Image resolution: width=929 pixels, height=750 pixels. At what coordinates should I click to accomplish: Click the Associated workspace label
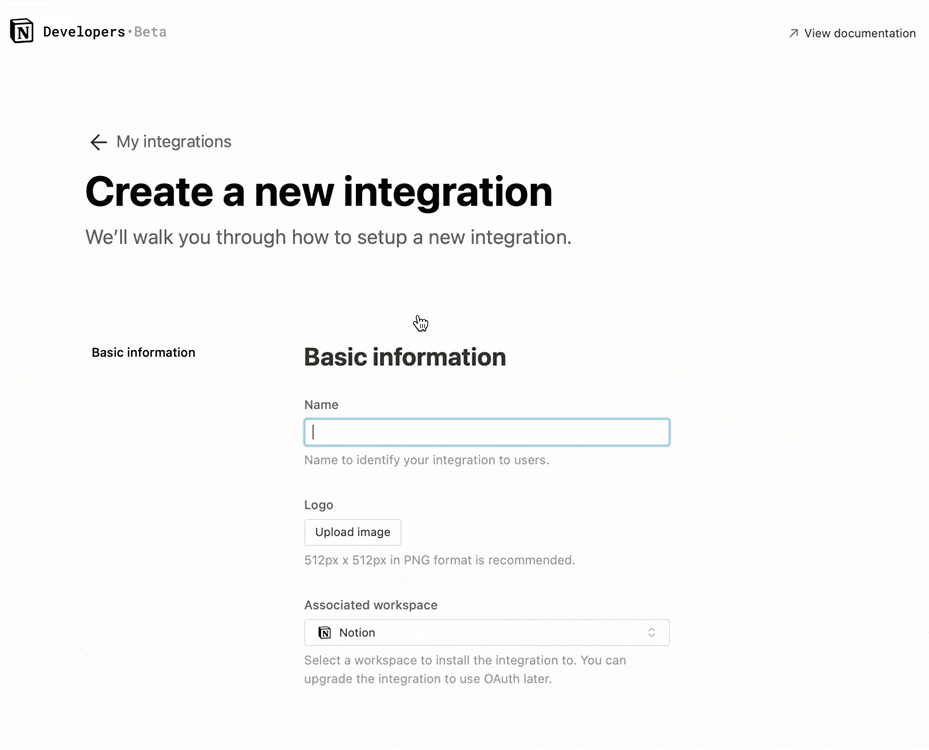(x=370, y=605)
